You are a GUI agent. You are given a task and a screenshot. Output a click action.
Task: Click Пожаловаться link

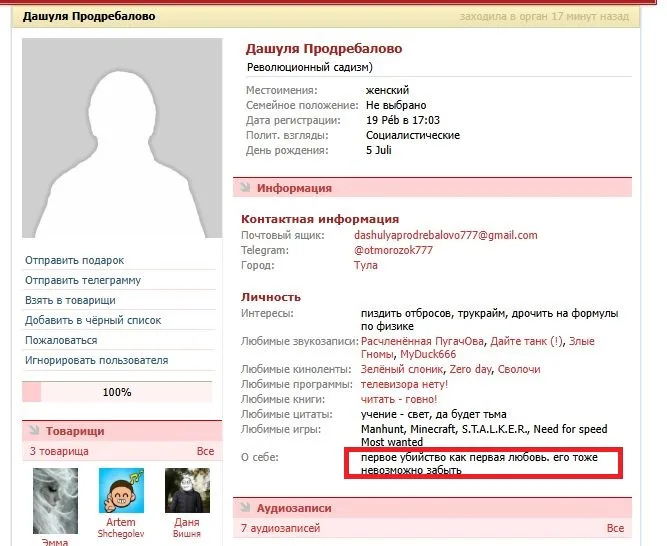click(61, 340)
